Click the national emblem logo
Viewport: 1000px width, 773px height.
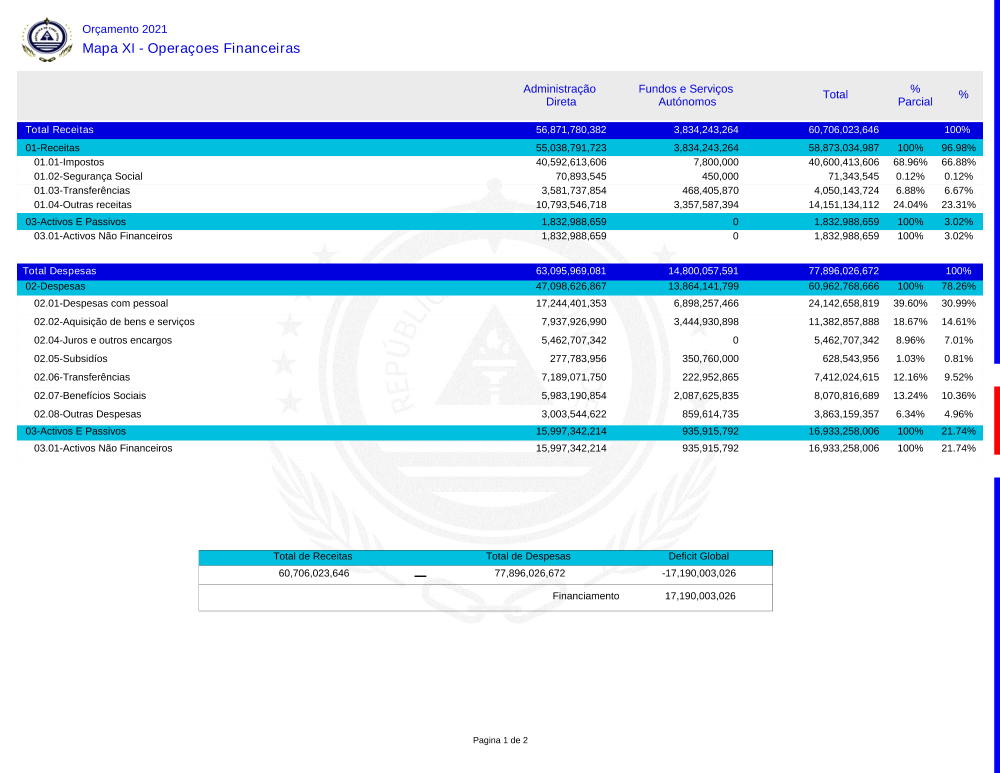tap(47, 40)
